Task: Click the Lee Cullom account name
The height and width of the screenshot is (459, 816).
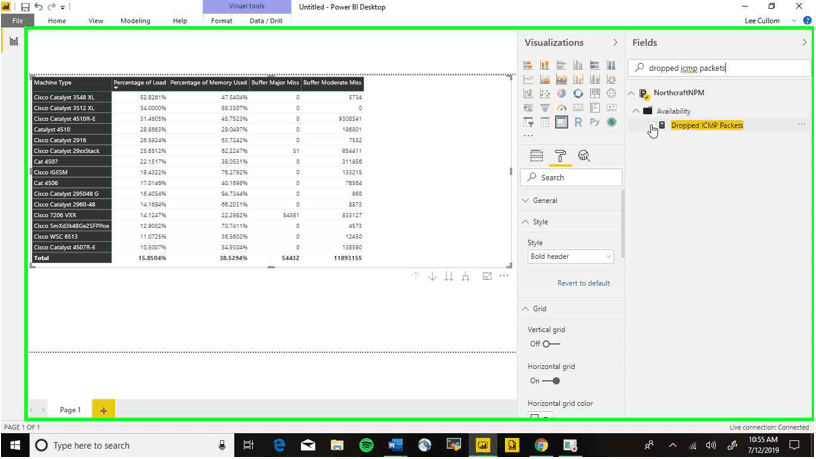Action: (x=762, y=21)
